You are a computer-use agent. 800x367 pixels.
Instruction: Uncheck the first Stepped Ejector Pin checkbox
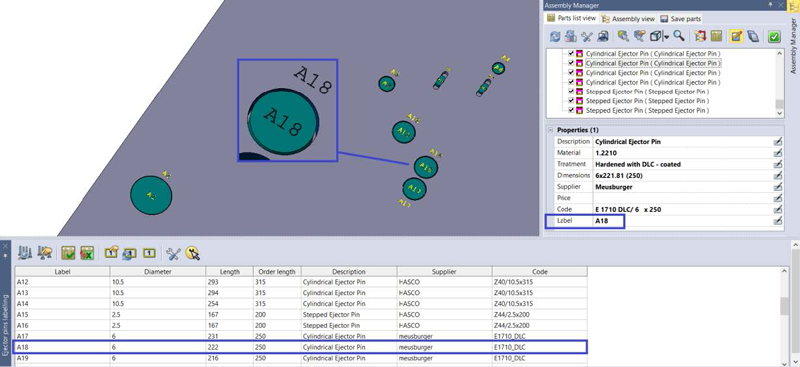(571, 92)
